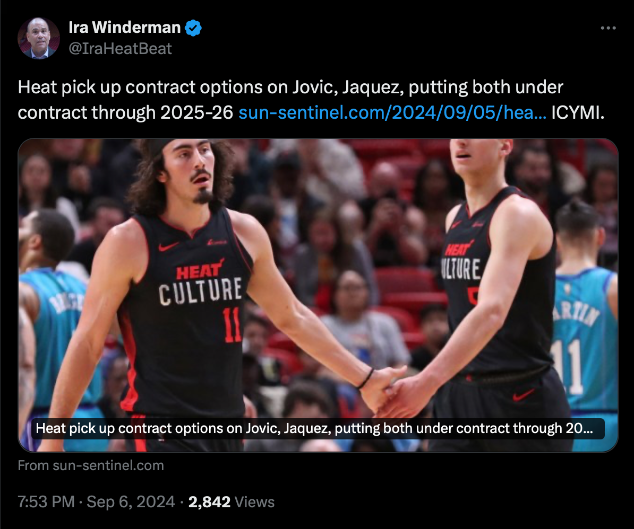The image size is (634, 529).
Task: Click the tweet text about Jovic and Jaquez
Action: point(290,99)
